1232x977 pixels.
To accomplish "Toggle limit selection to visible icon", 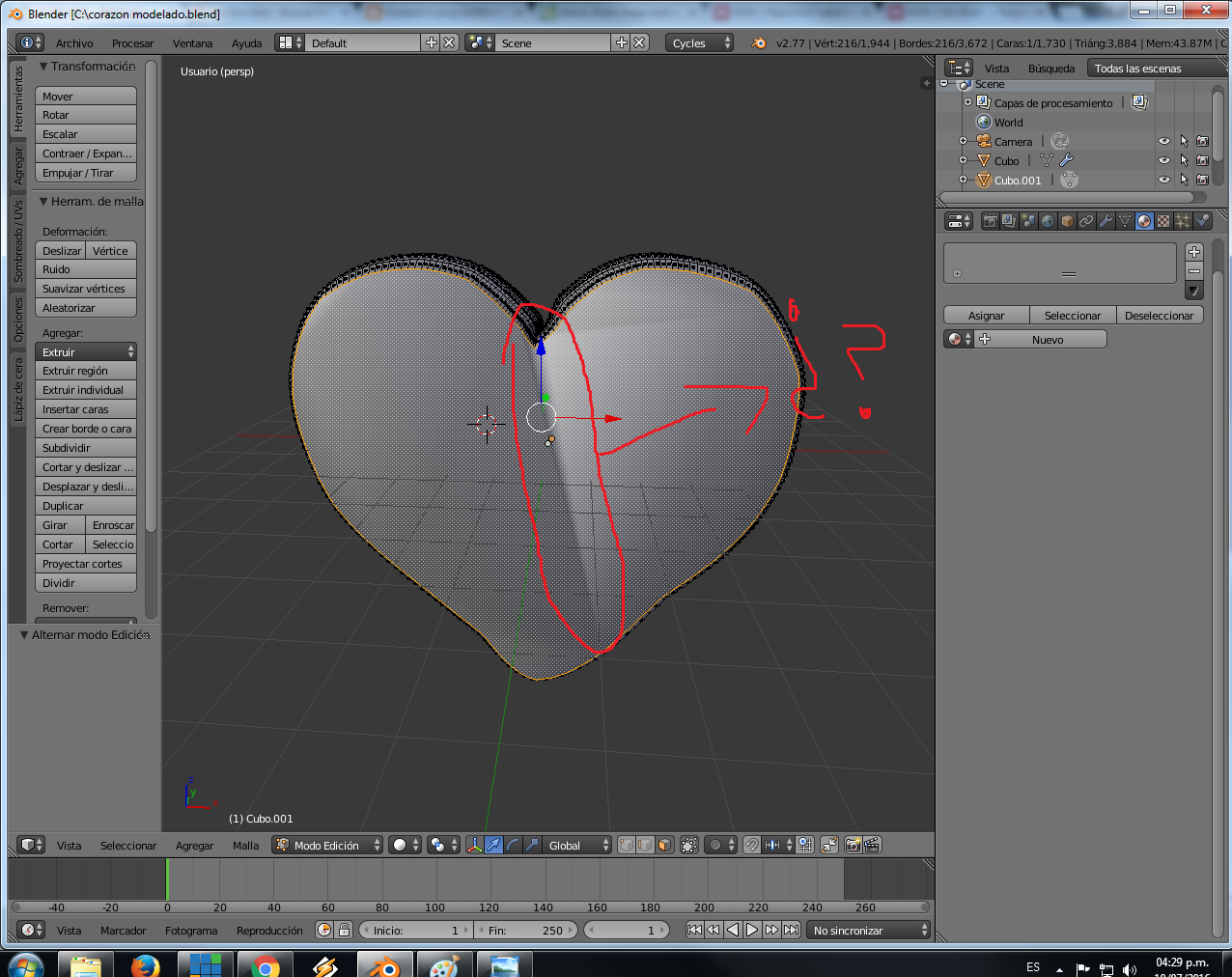I will [688, 845].
